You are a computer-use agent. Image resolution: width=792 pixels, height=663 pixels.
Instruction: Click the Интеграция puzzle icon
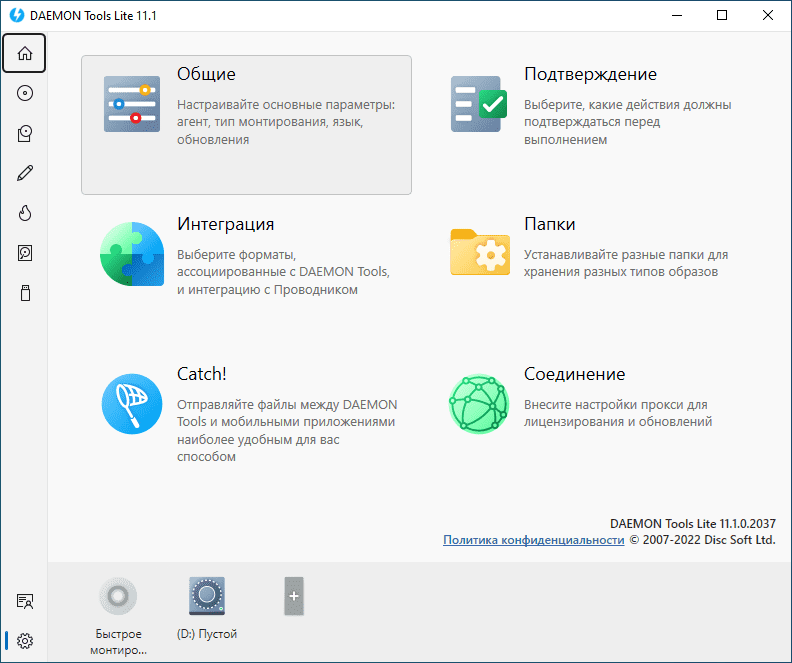(132, 254)
